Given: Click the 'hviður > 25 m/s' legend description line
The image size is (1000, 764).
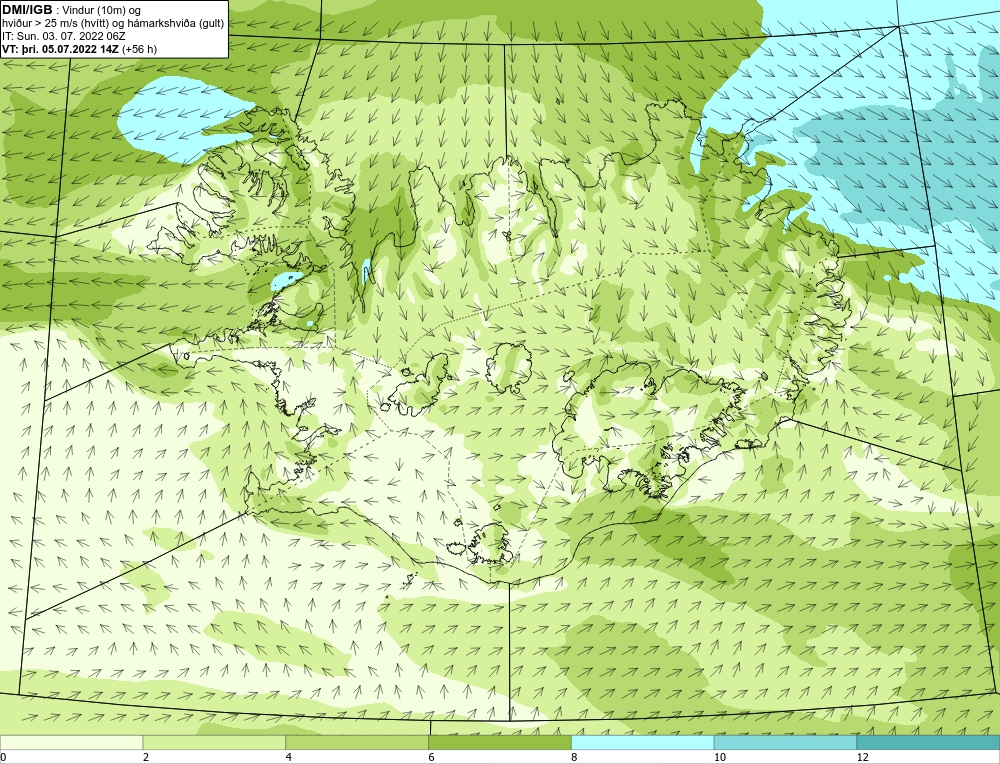Looking at the screenshot, I should [113, 23].
